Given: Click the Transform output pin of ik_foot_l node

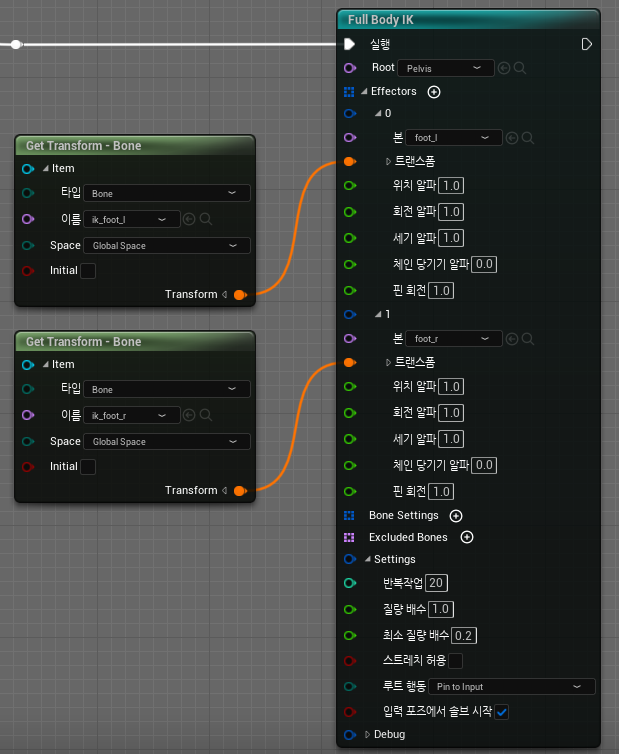Looking at the screenshot, I should [x=240, y=295].
